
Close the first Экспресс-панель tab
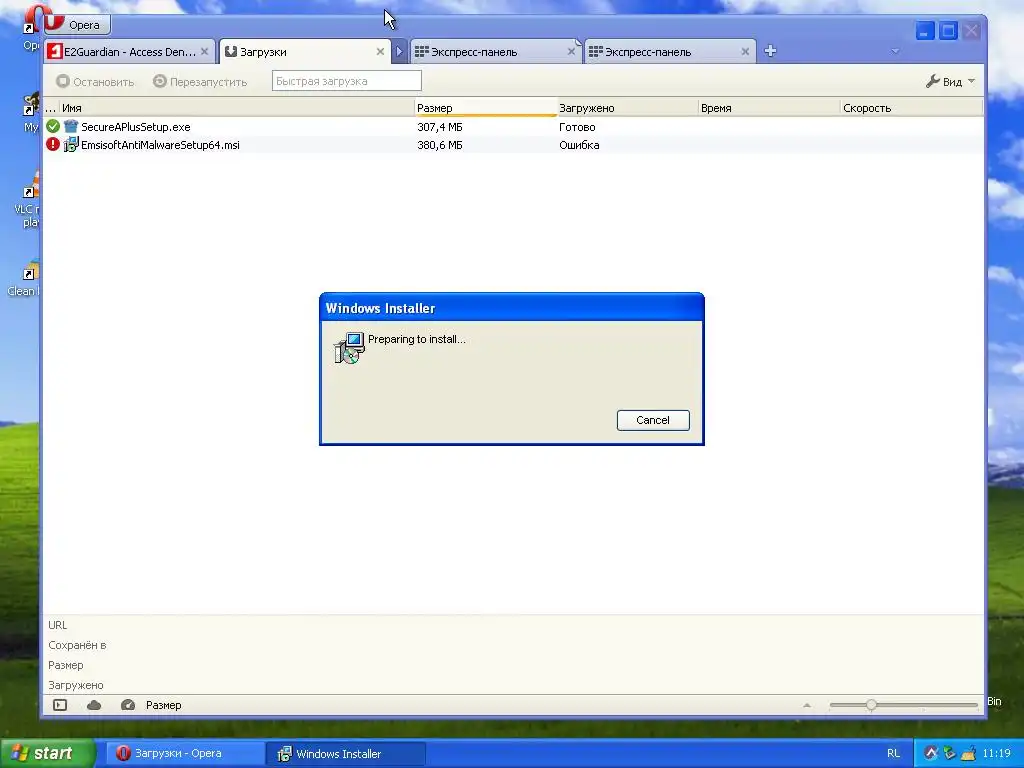(x=571, y=52)
